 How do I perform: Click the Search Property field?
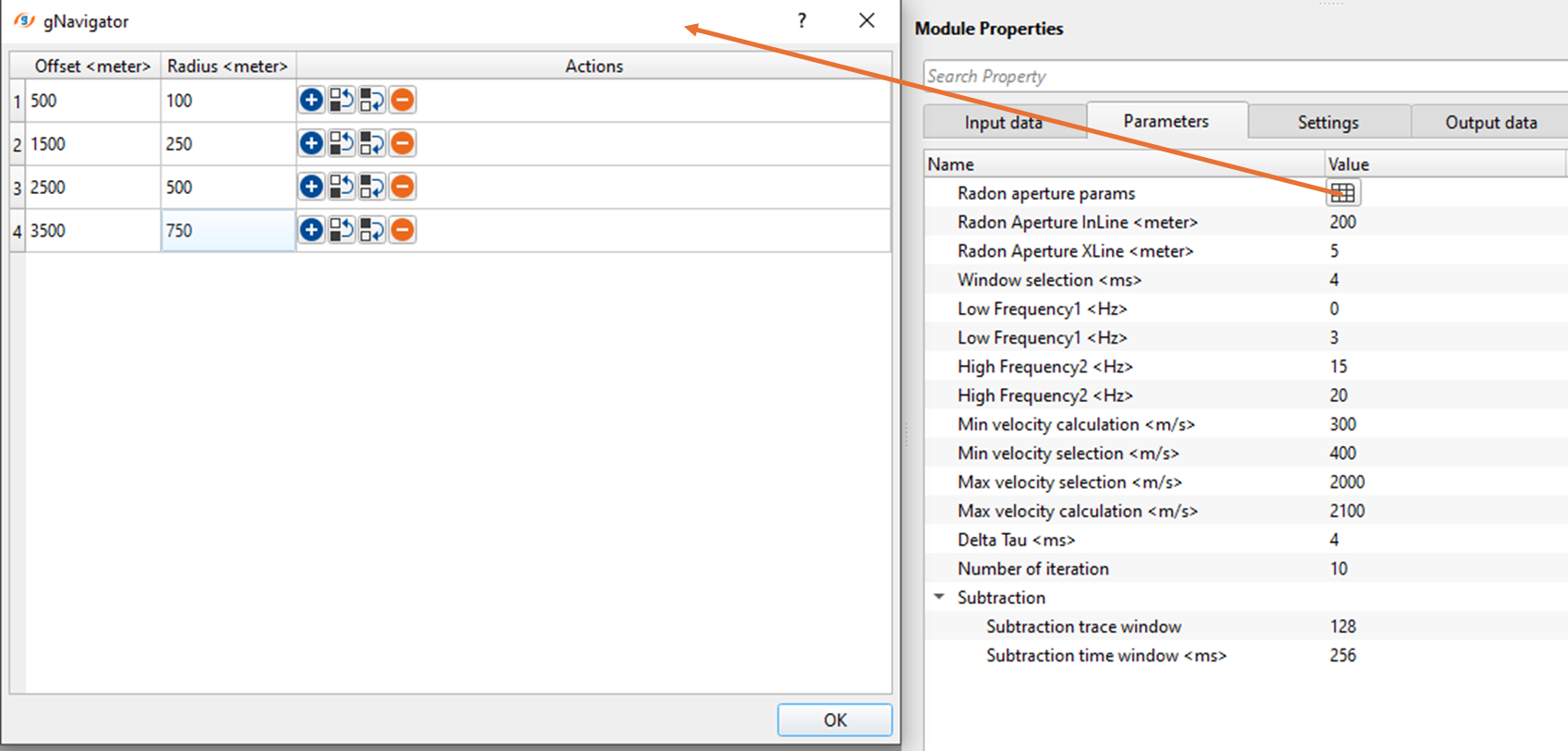pyautogui.click(x=1237, y=77)
